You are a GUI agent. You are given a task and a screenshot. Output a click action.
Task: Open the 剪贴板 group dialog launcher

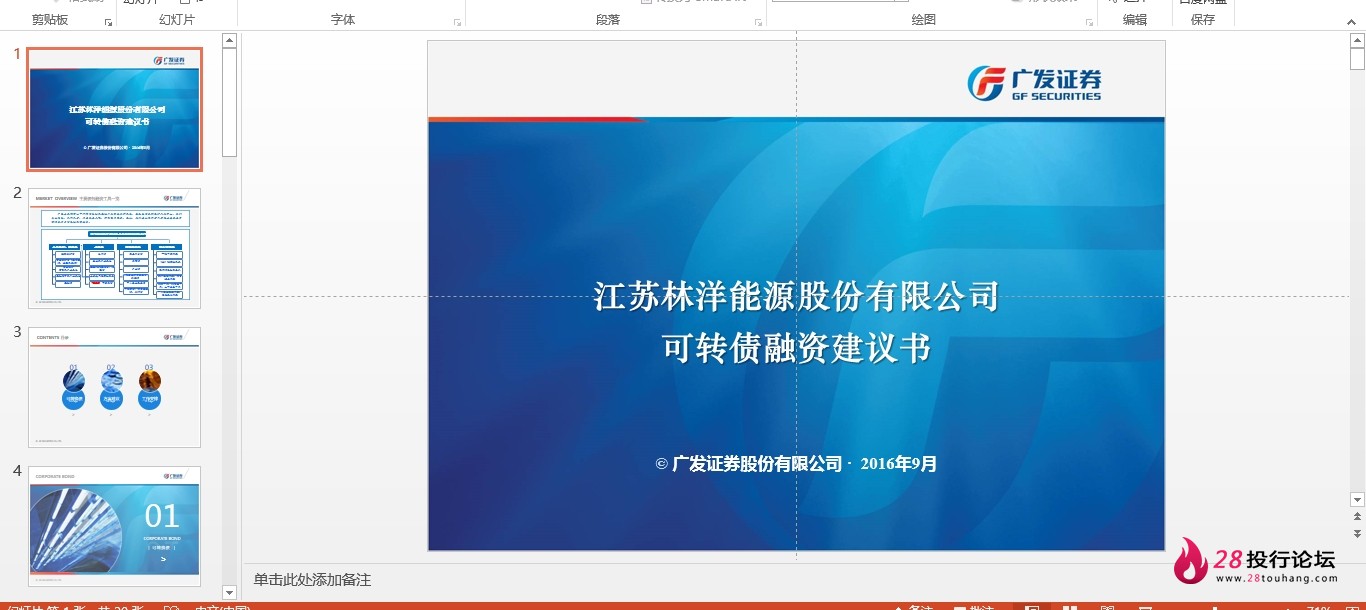tap(108, 21)
